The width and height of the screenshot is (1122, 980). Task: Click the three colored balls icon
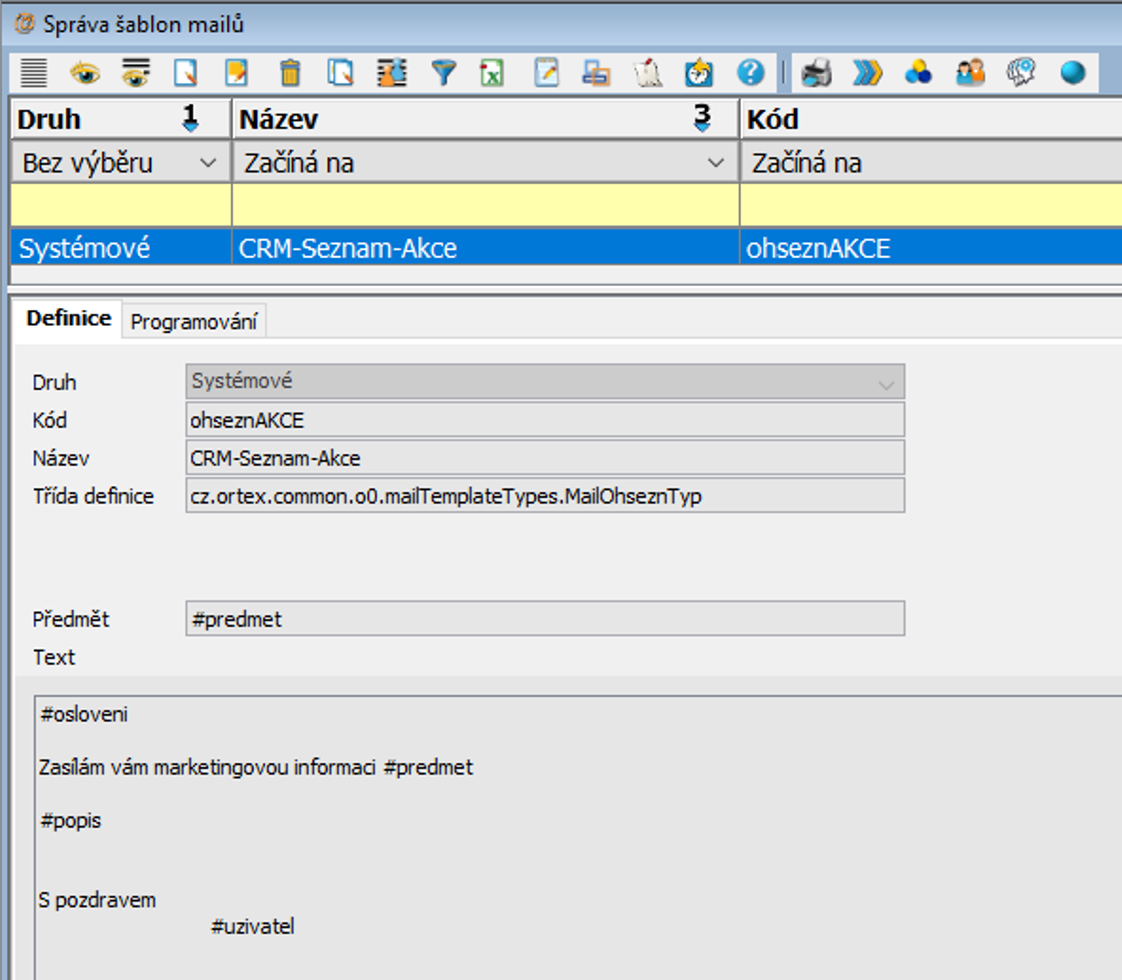[x=918, y=73]
